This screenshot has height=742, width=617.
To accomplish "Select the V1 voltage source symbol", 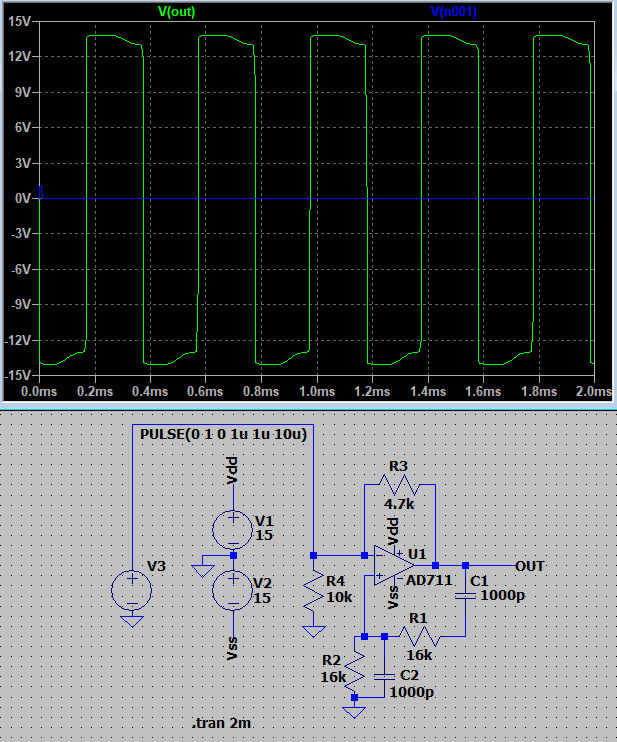I will pos(233,528).
